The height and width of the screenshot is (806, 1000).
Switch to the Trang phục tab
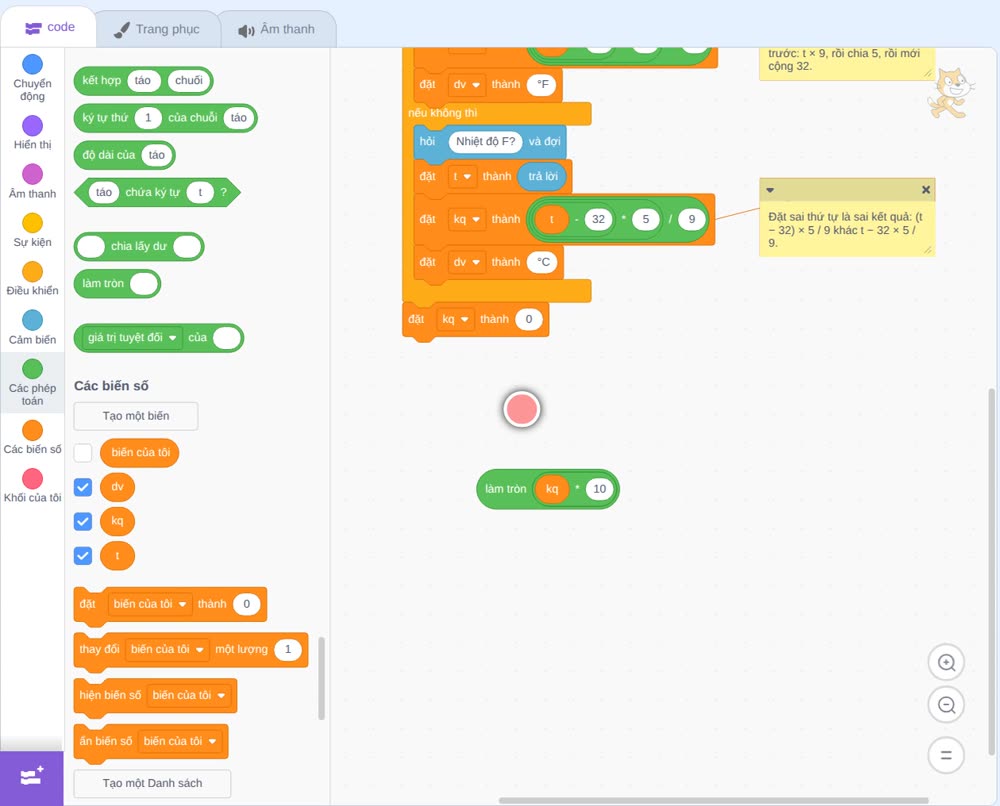tap(157, 29)
